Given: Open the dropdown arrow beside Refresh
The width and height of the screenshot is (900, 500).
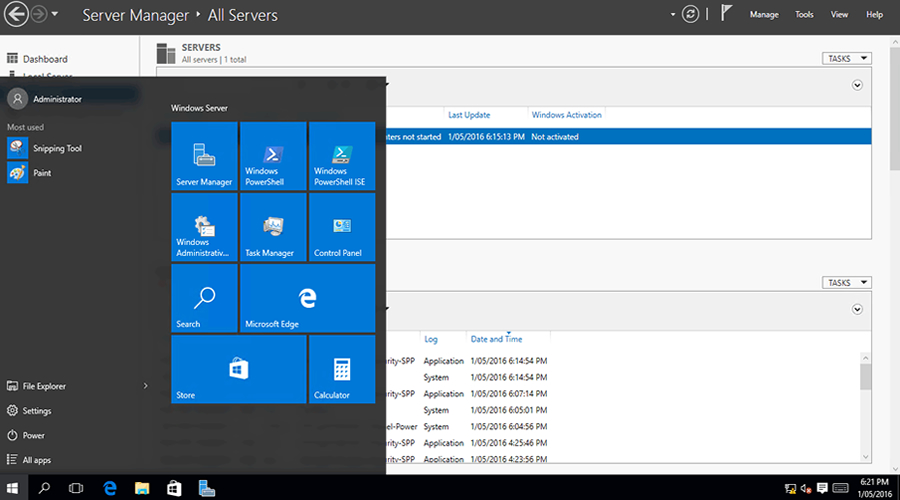Looking at the screenshot, I should [x=673, y=14].
